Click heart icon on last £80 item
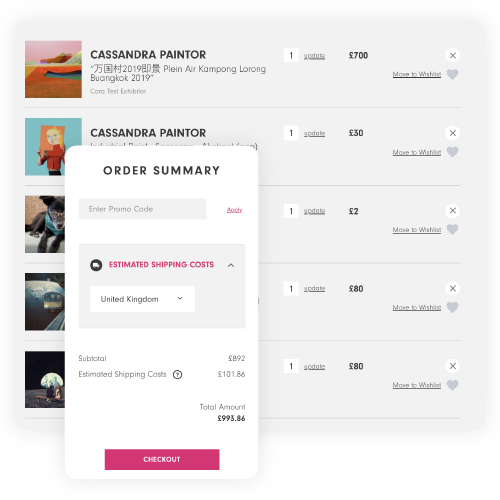 452,385
